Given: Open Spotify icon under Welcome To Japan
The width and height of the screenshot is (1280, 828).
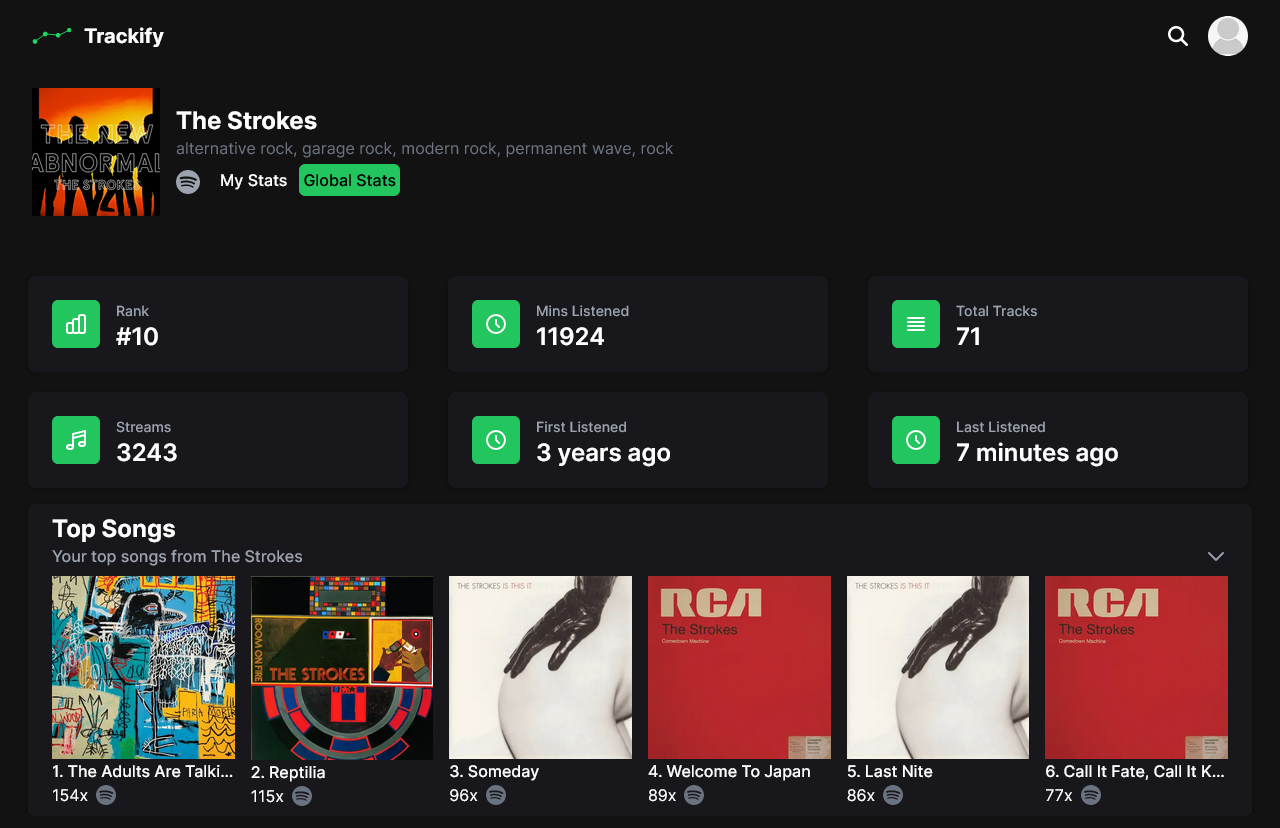Looking at the screenshot, I should (x=694, y=795).
